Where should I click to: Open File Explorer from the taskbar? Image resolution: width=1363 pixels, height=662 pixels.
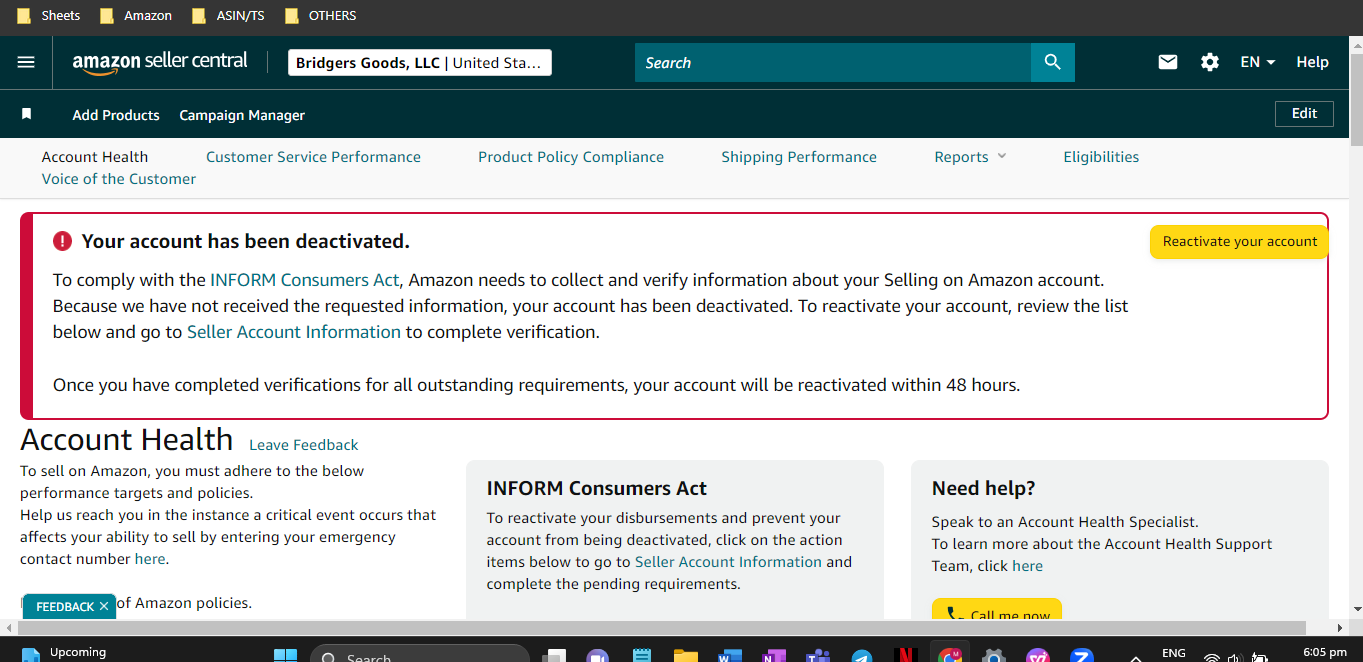point(686,656)
